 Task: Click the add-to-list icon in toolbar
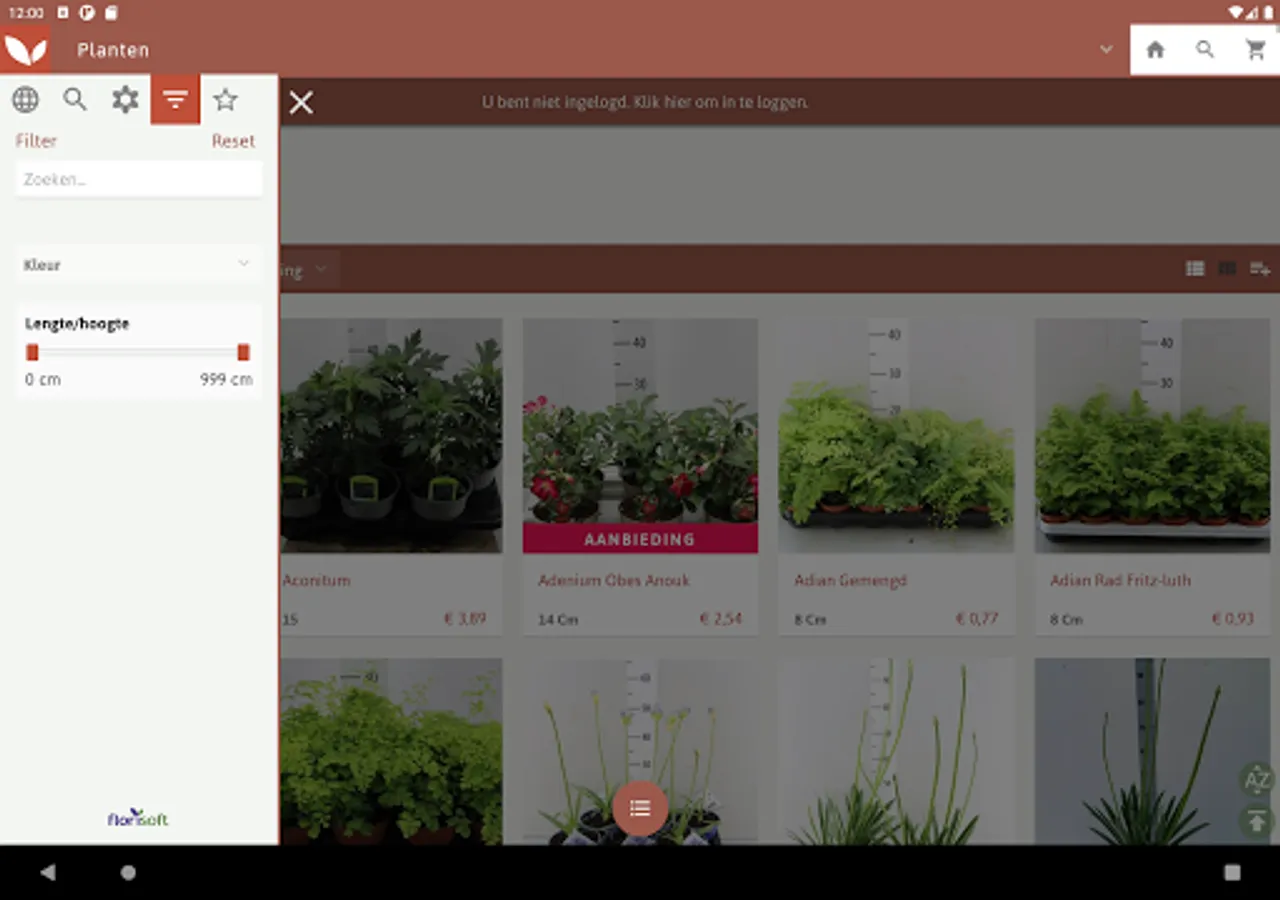1260,268
